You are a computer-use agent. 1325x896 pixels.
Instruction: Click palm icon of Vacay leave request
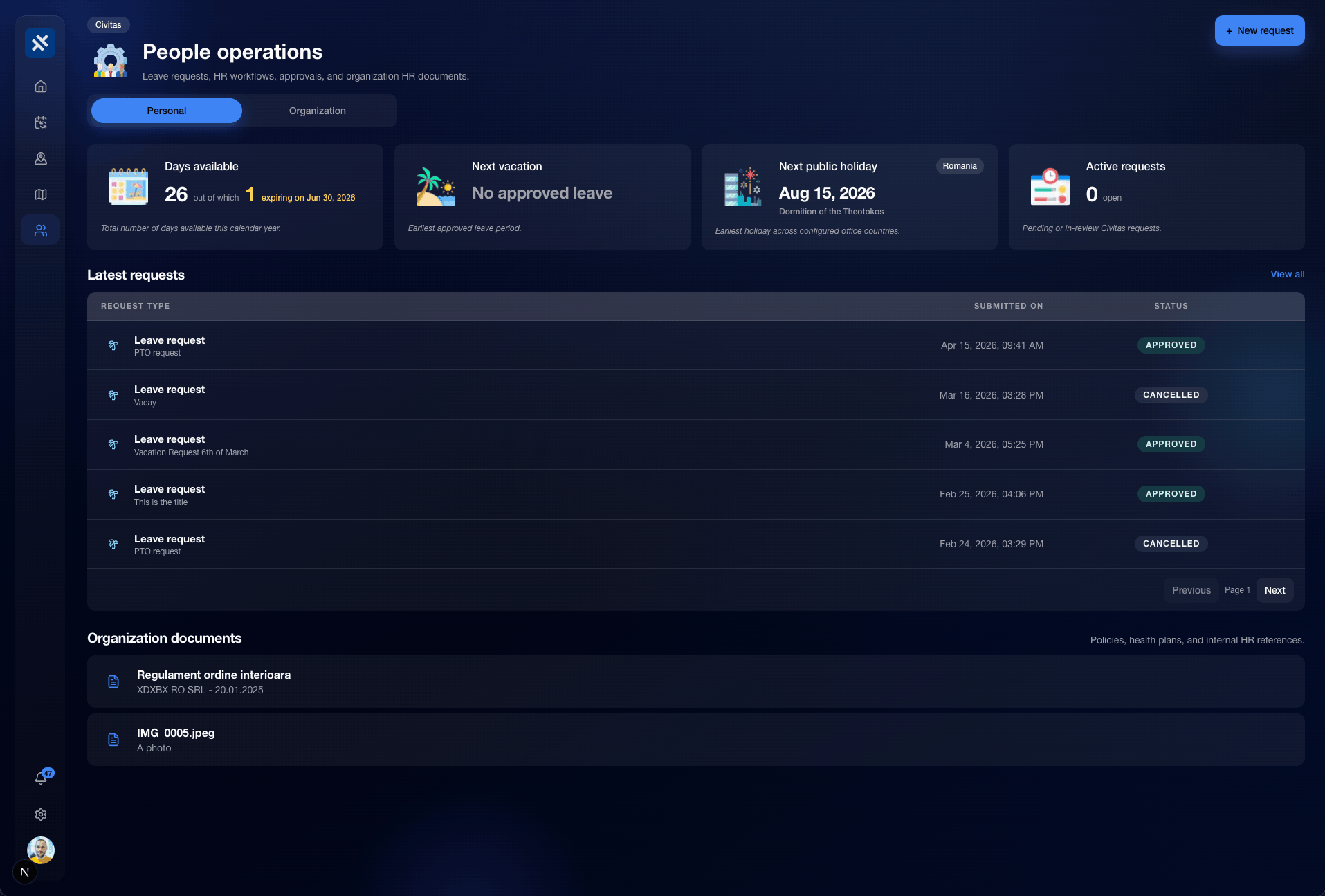113,395
